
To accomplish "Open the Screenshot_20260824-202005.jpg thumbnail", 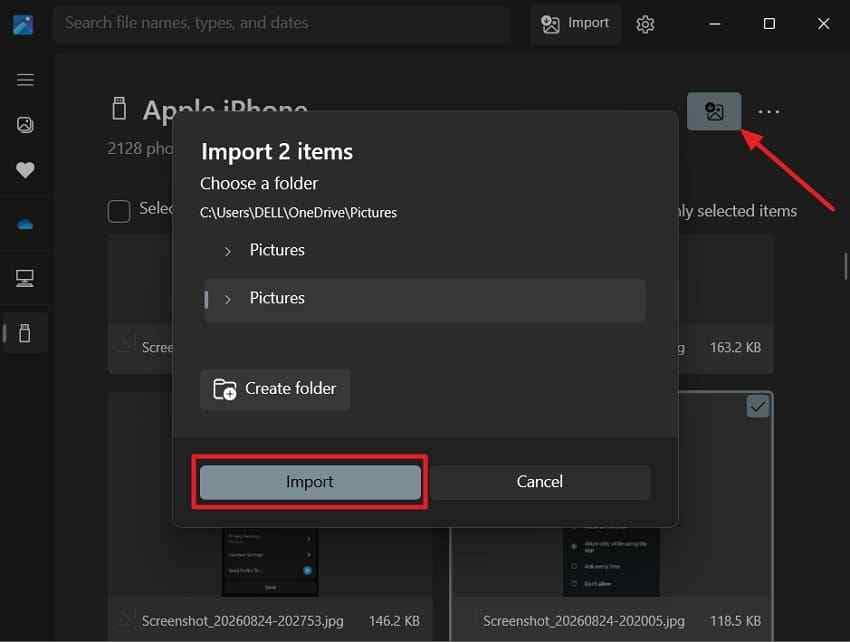I will coord(611,562).
